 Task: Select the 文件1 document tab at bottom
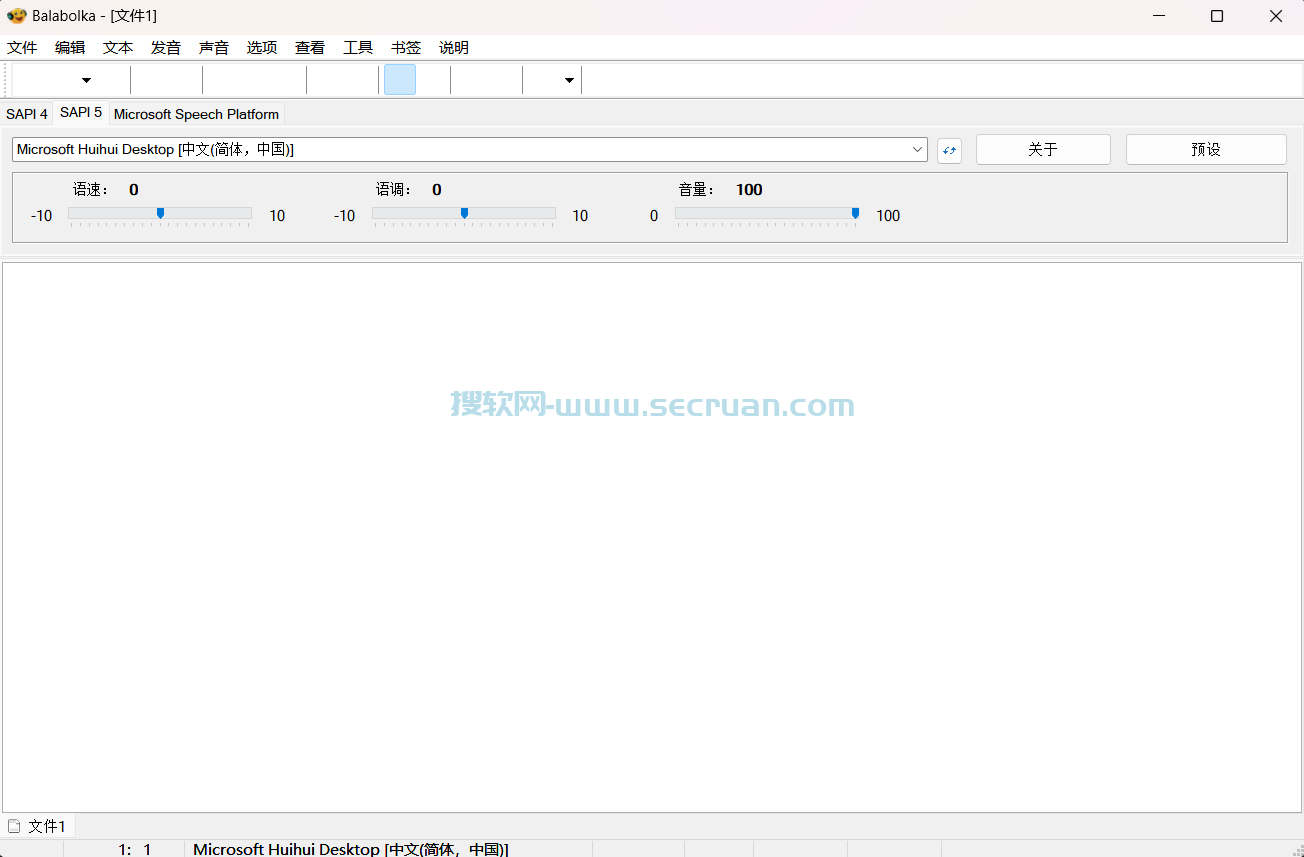coord(38,826)
